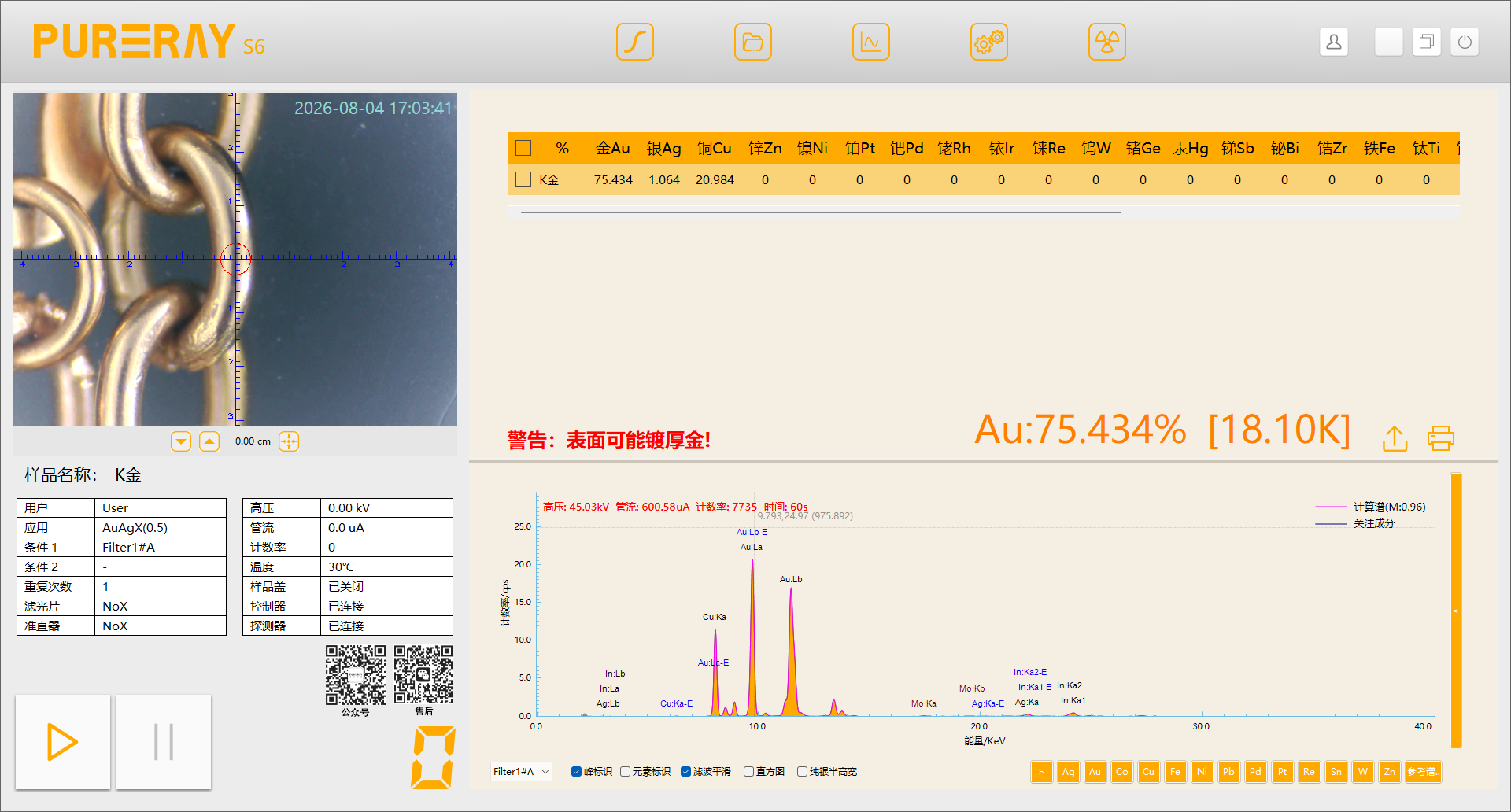Select the Cu element button
The width and height of the screenshot is (1511, 812).
coord(1148,772)
